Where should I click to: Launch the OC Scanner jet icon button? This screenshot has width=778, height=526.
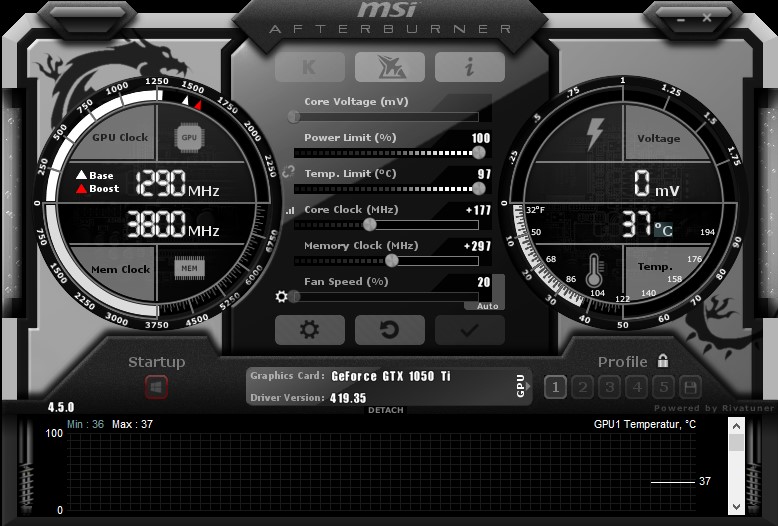[390, 67]
